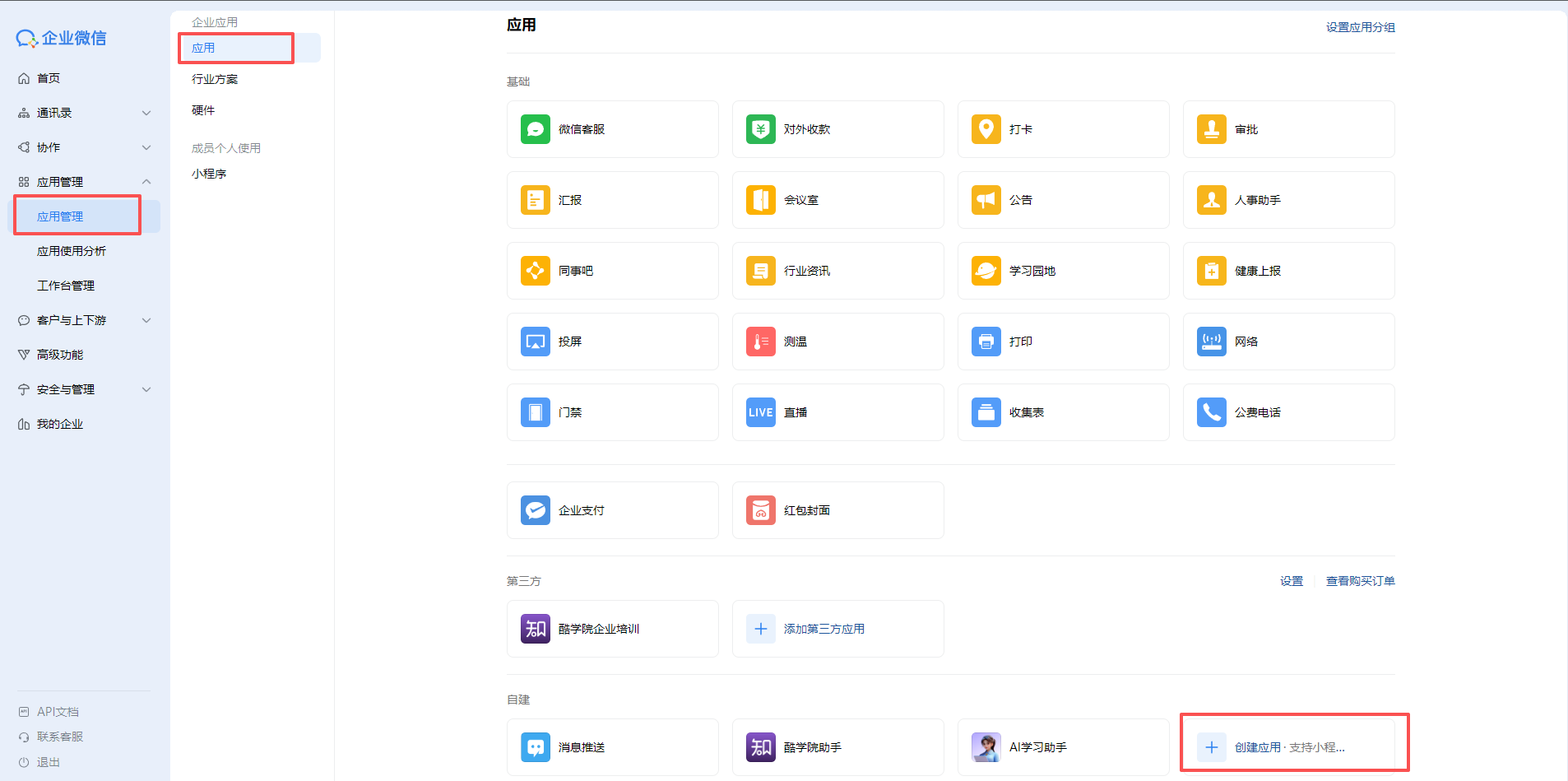Open the 同事吧 icon

click(536, 271)
